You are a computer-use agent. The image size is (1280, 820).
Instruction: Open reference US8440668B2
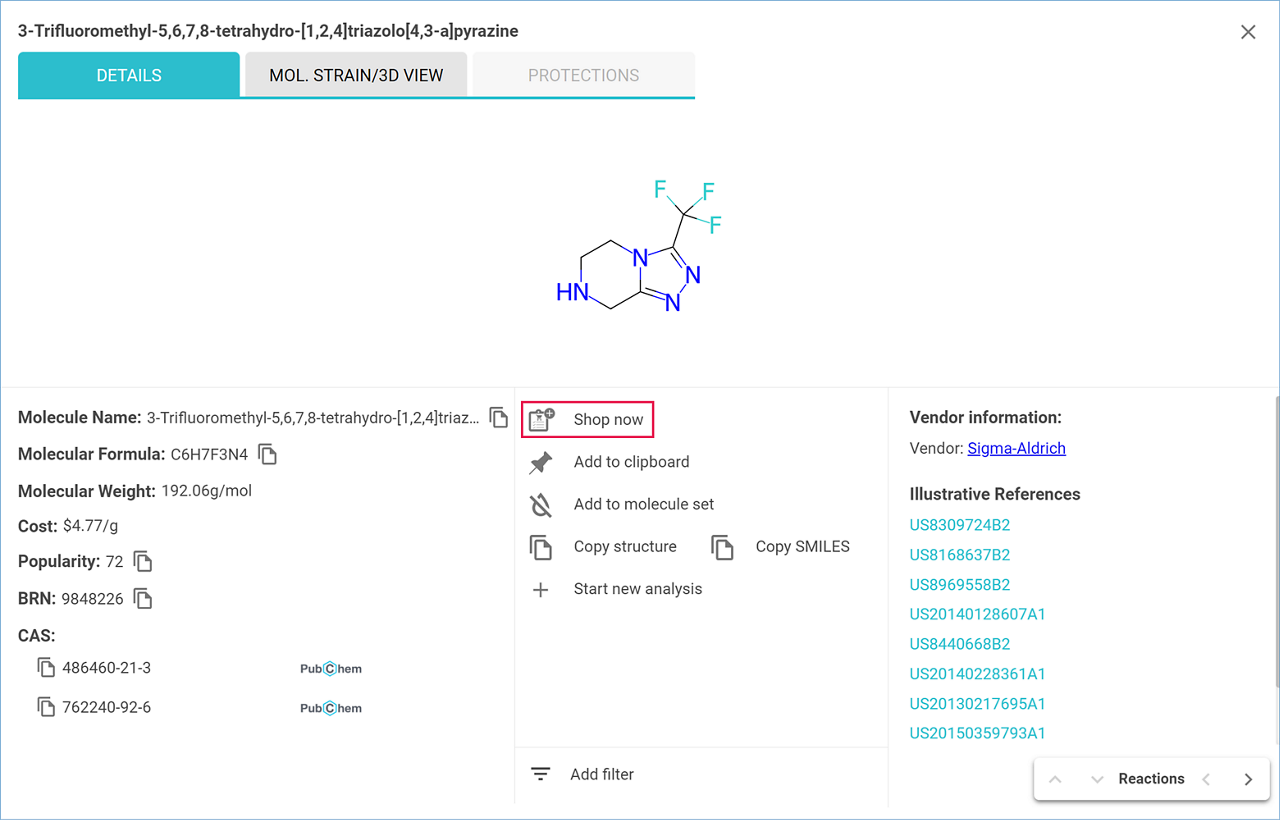click(960, 644)
